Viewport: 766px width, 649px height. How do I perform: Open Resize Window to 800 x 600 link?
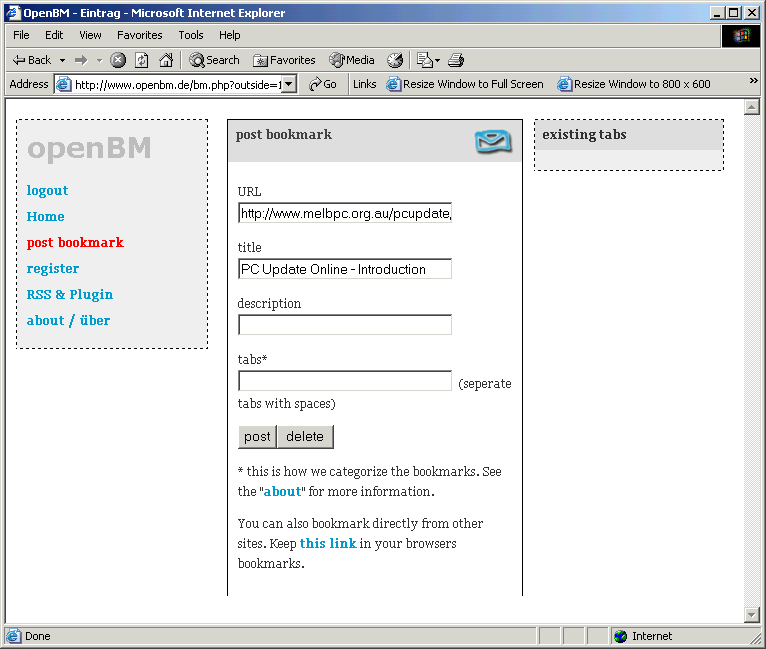[634, 84]
